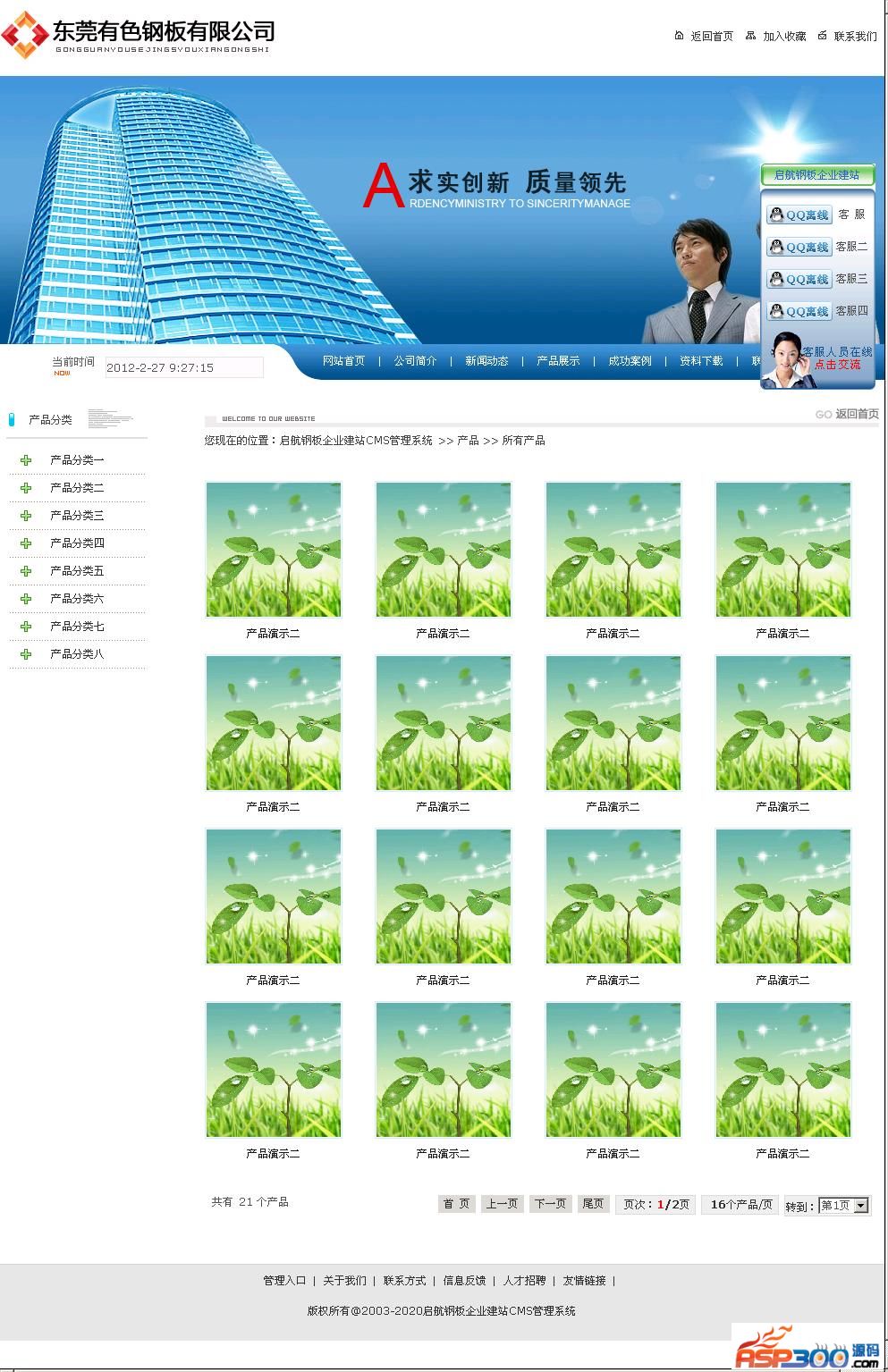Open first product thumbnail in top row

tap(274, 550)
